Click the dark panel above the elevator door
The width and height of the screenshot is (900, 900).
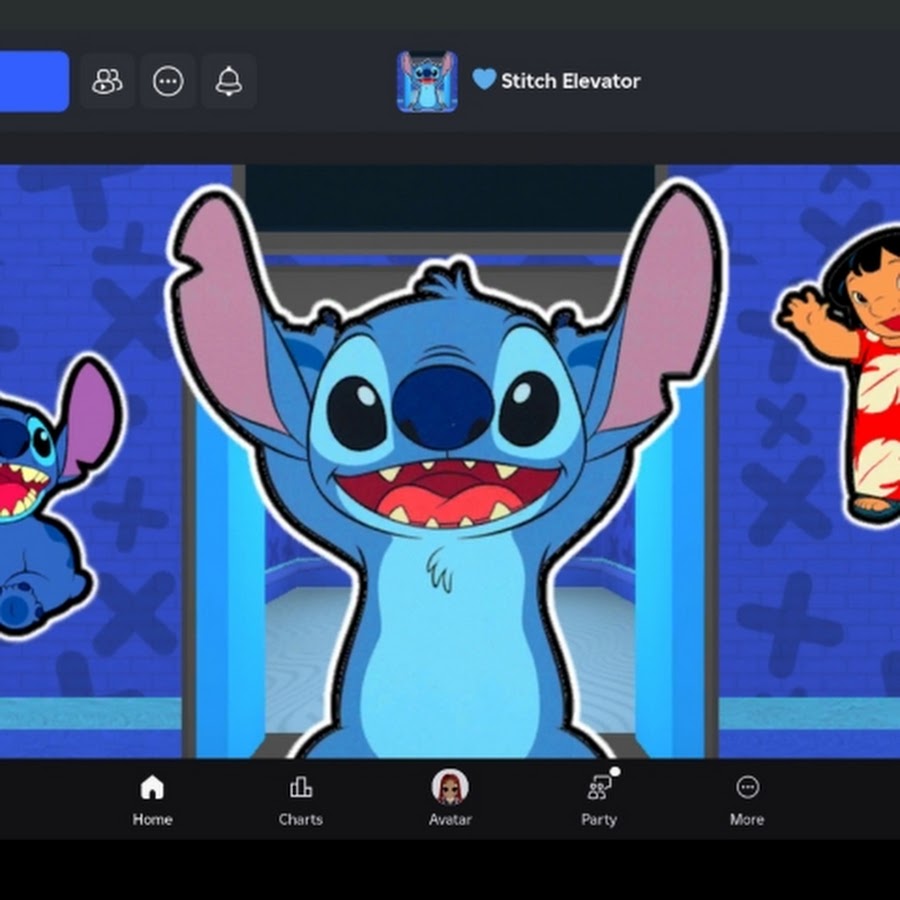[x=450, y=197]
